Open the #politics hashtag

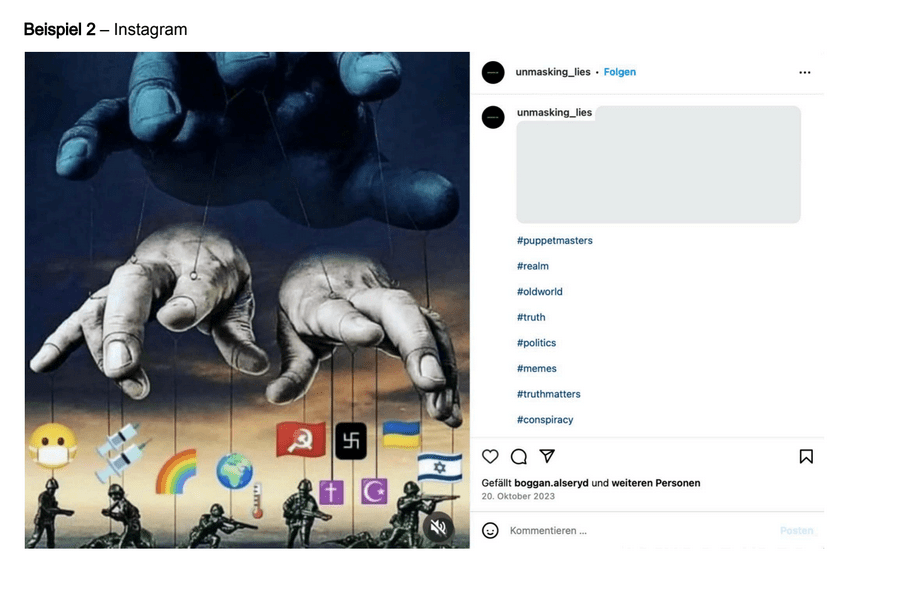(x=536, y=343)
